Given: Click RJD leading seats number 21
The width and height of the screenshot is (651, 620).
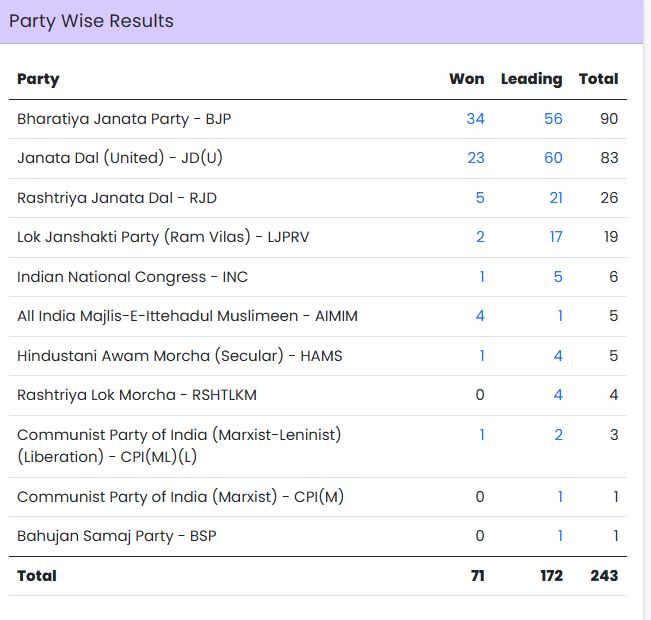Looking at the screenshot, I should tap(556, 198).
